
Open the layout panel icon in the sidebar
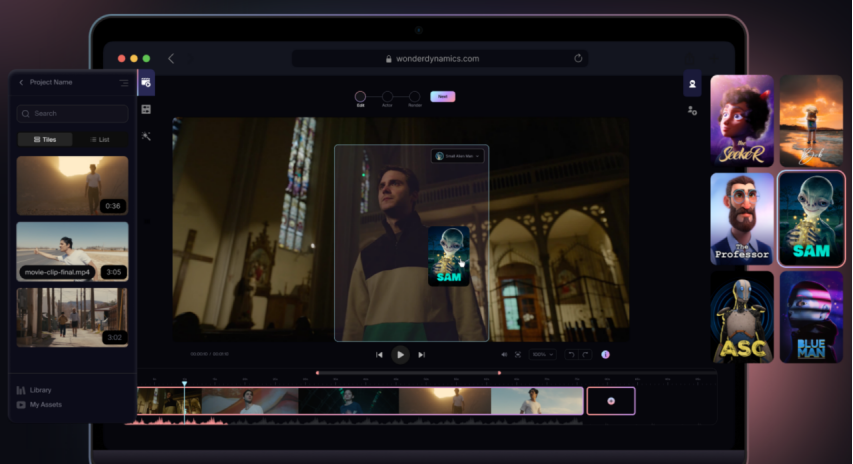(146, 109)
